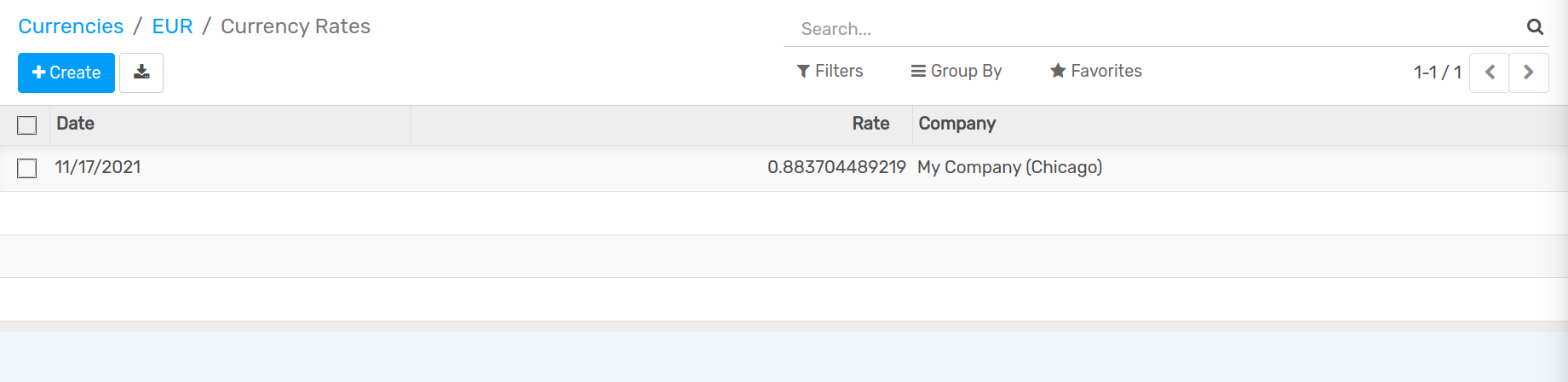The width and height of the screenshot is (1568, 382).
Task: Select the 11/17/2021 row checkbox
Action: pyautogui.click(x=27, y=168)
